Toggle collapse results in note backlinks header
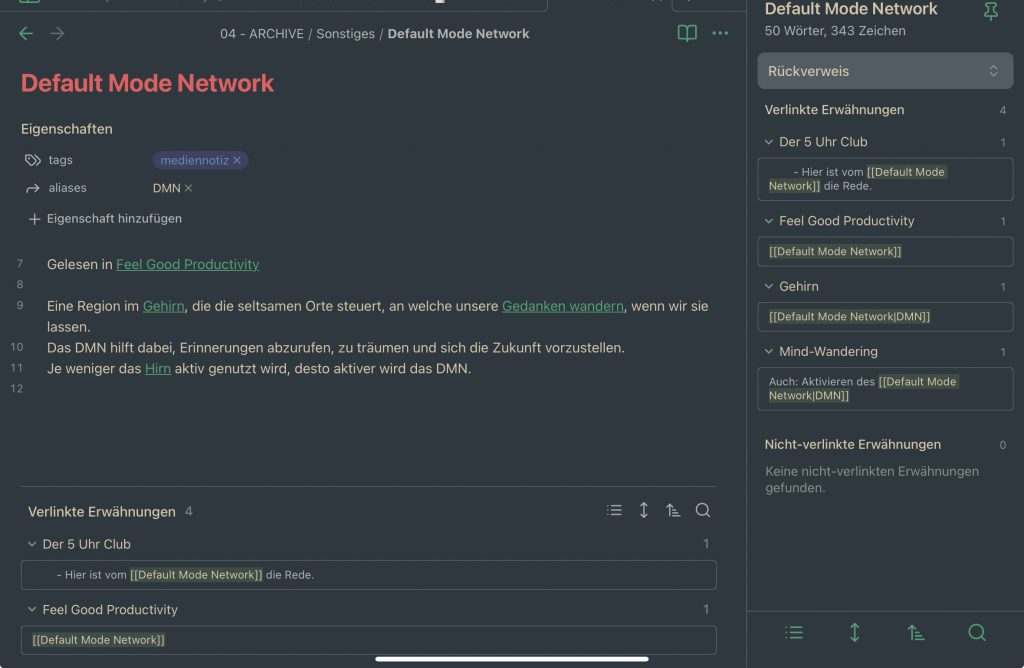 pos(614,511)
